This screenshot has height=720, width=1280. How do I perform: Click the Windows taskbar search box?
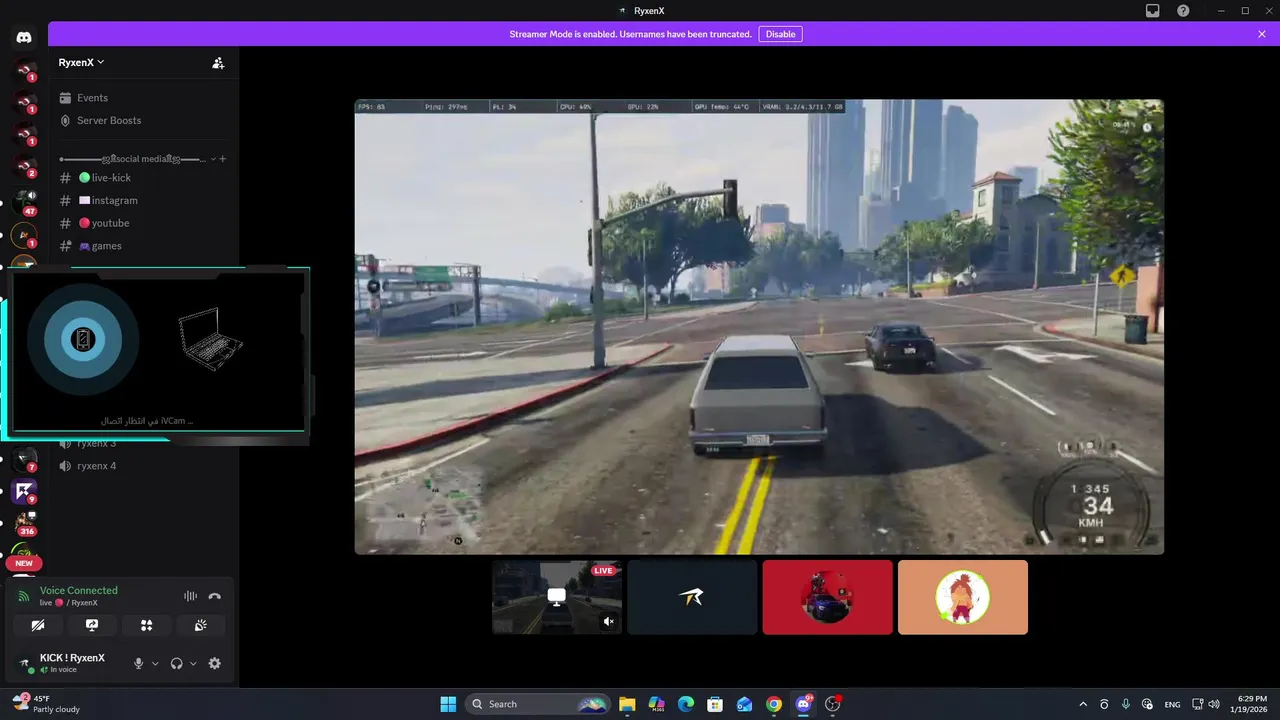[x=539, y=704]
